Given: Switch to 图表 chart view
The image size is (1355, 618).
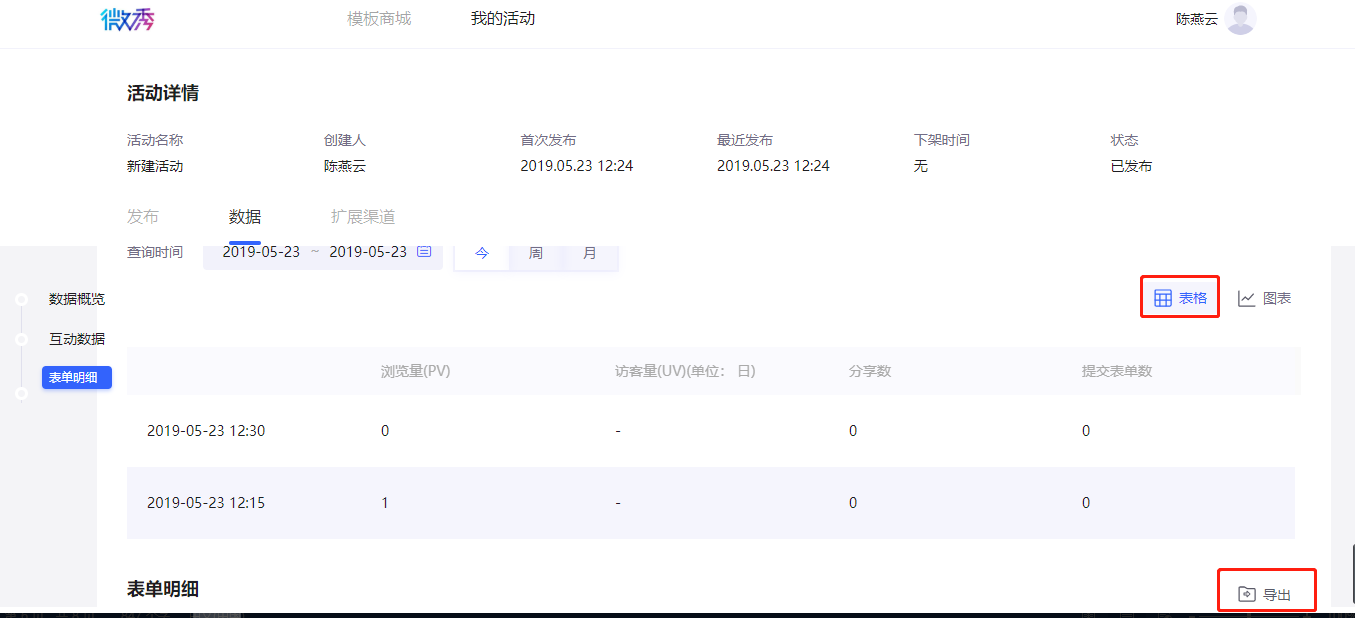Looking at the screenshot, I should click(x=1264, y=298).
